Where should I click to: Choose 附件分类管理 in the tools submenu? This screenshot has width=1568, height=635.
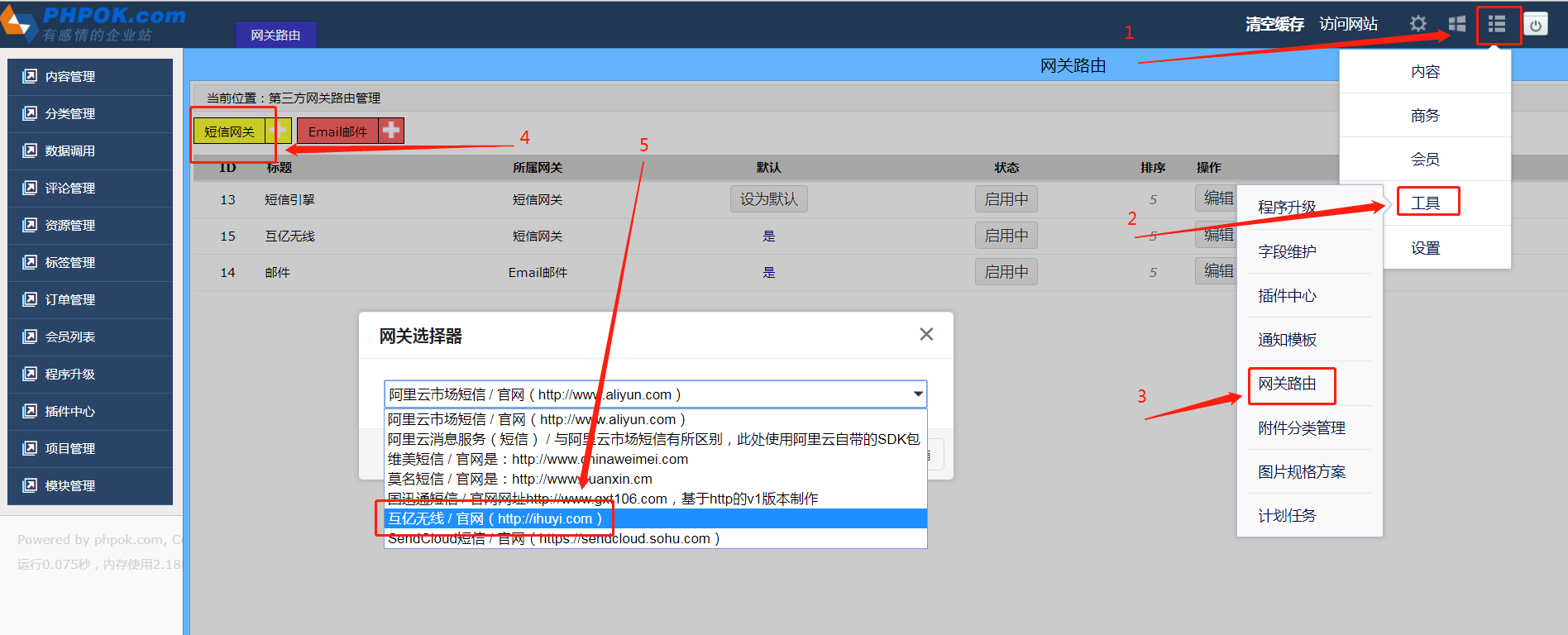1302,427
